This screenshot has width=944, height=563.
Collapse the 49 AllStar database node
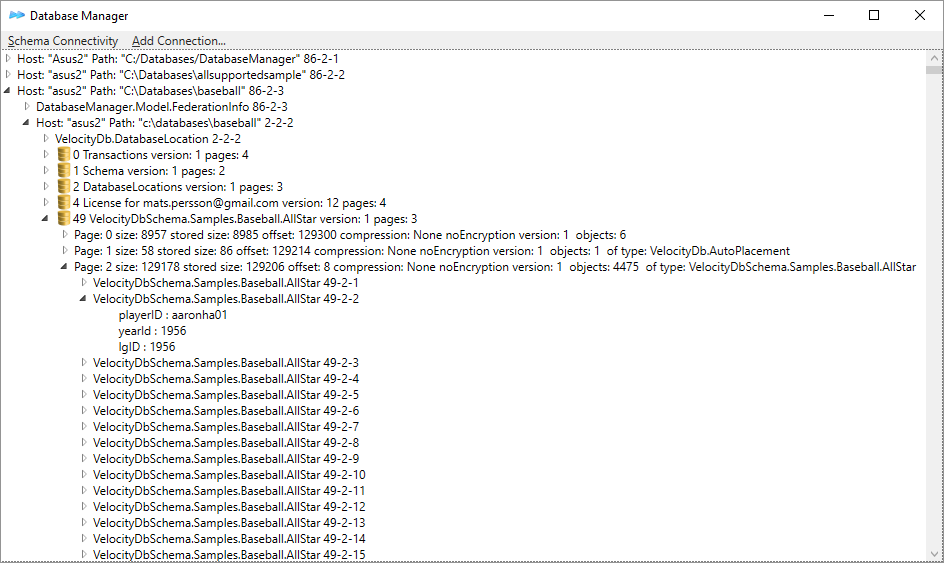[x=45, y=219]
